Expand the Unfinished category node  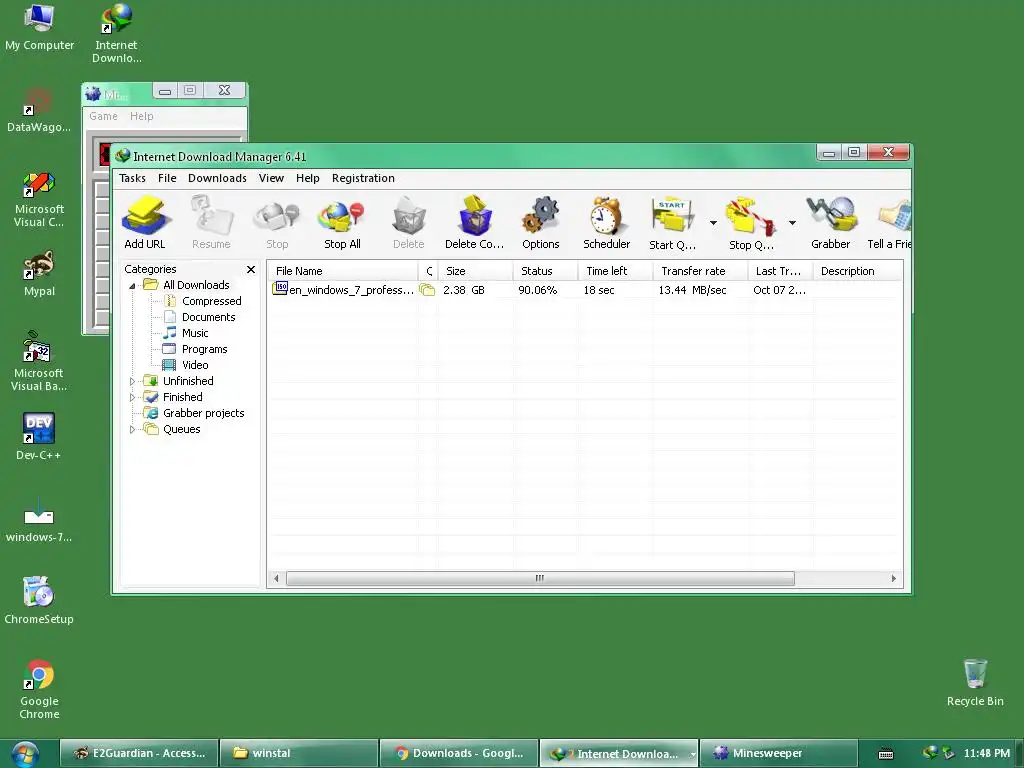click(133, 381)
